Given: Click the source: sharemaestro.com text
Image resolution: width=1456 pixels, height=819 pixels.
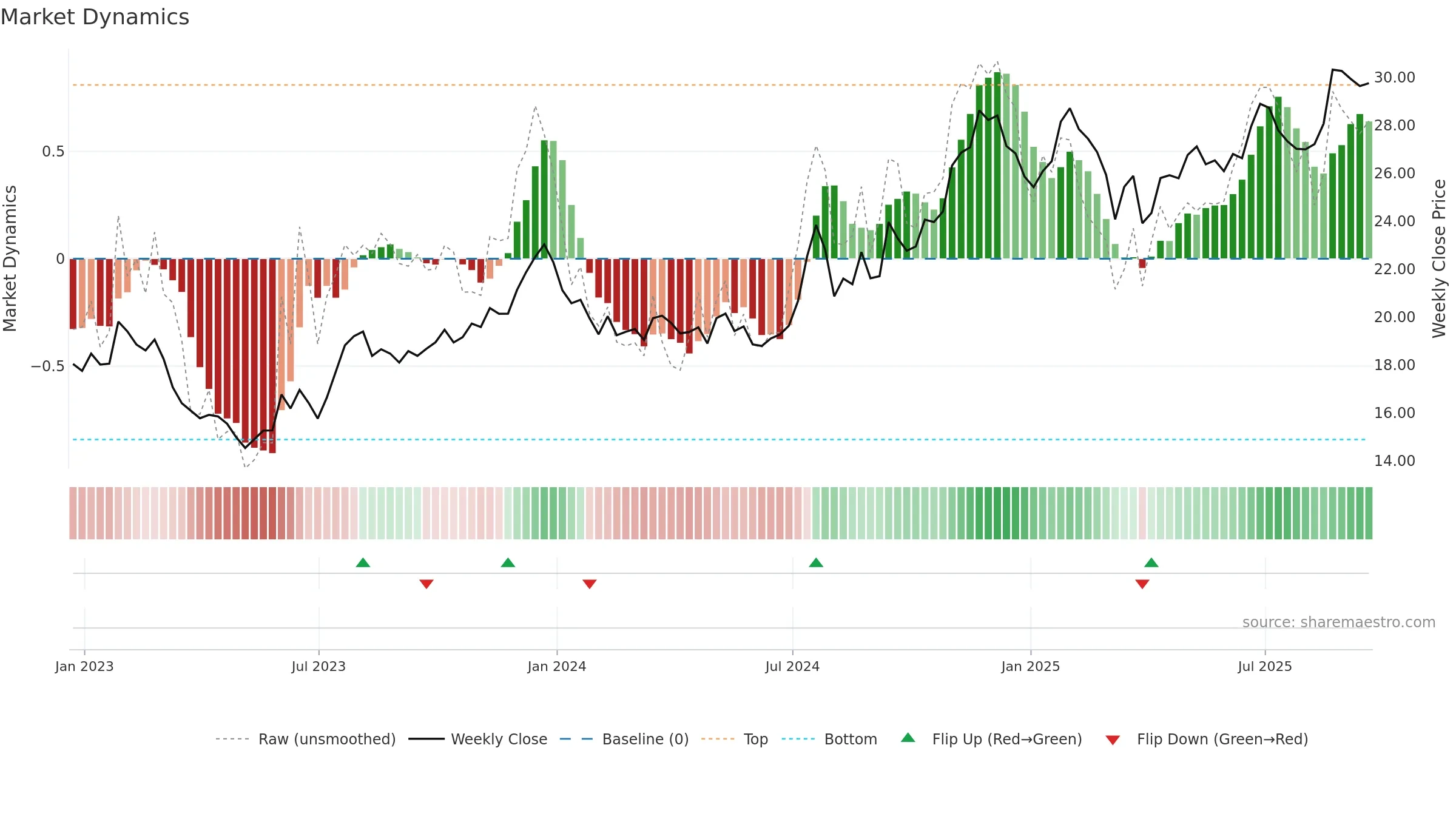Looking at the screenshot, I should 1339,622.
